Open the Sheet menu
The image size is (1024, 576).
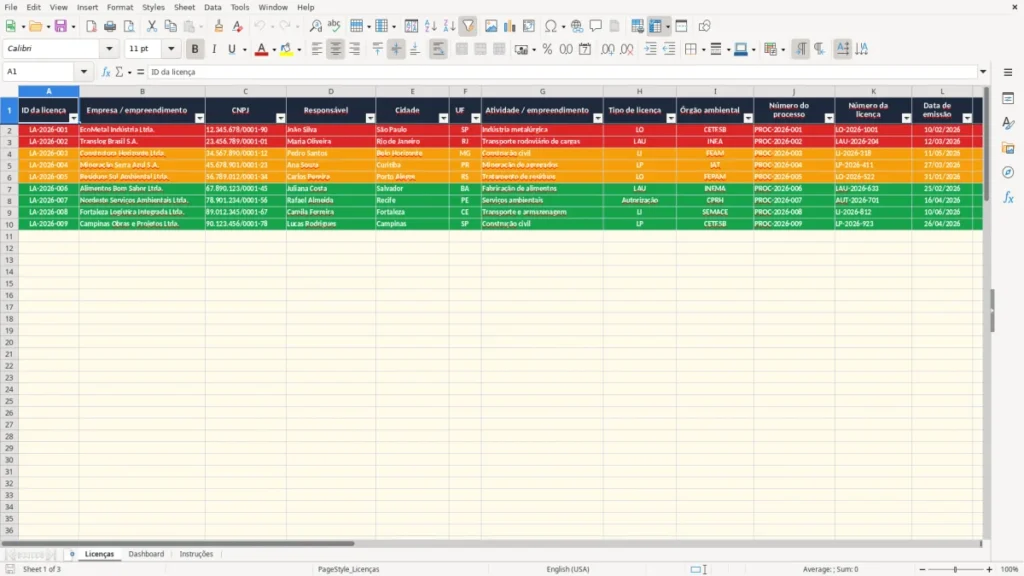(x=184, y=7)
